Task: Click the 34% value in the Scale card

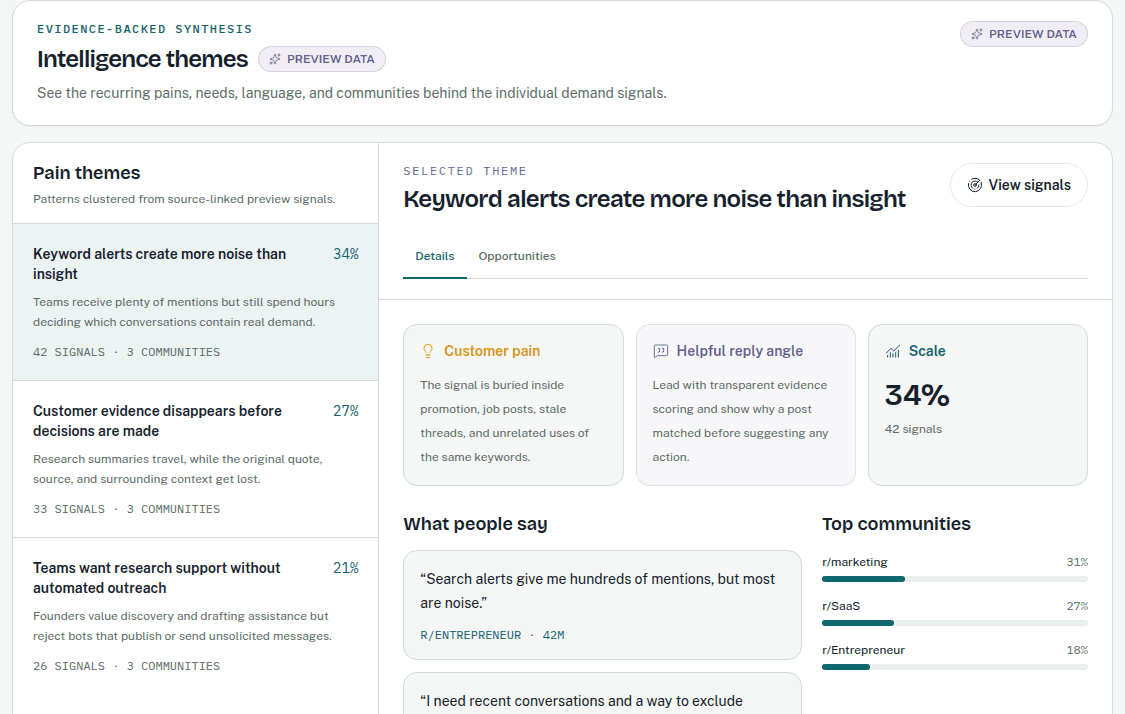Action: click(x=917, y=395)
